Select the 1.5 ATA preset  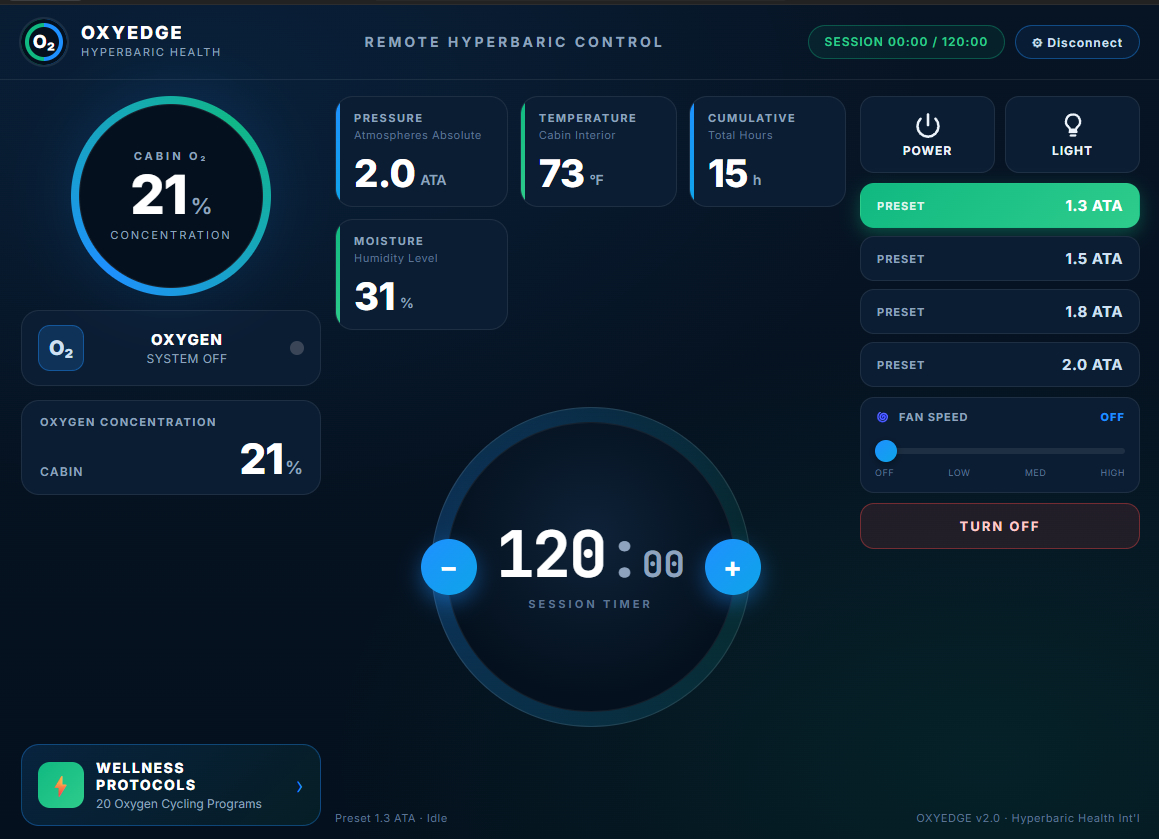[x=999, y=259]
